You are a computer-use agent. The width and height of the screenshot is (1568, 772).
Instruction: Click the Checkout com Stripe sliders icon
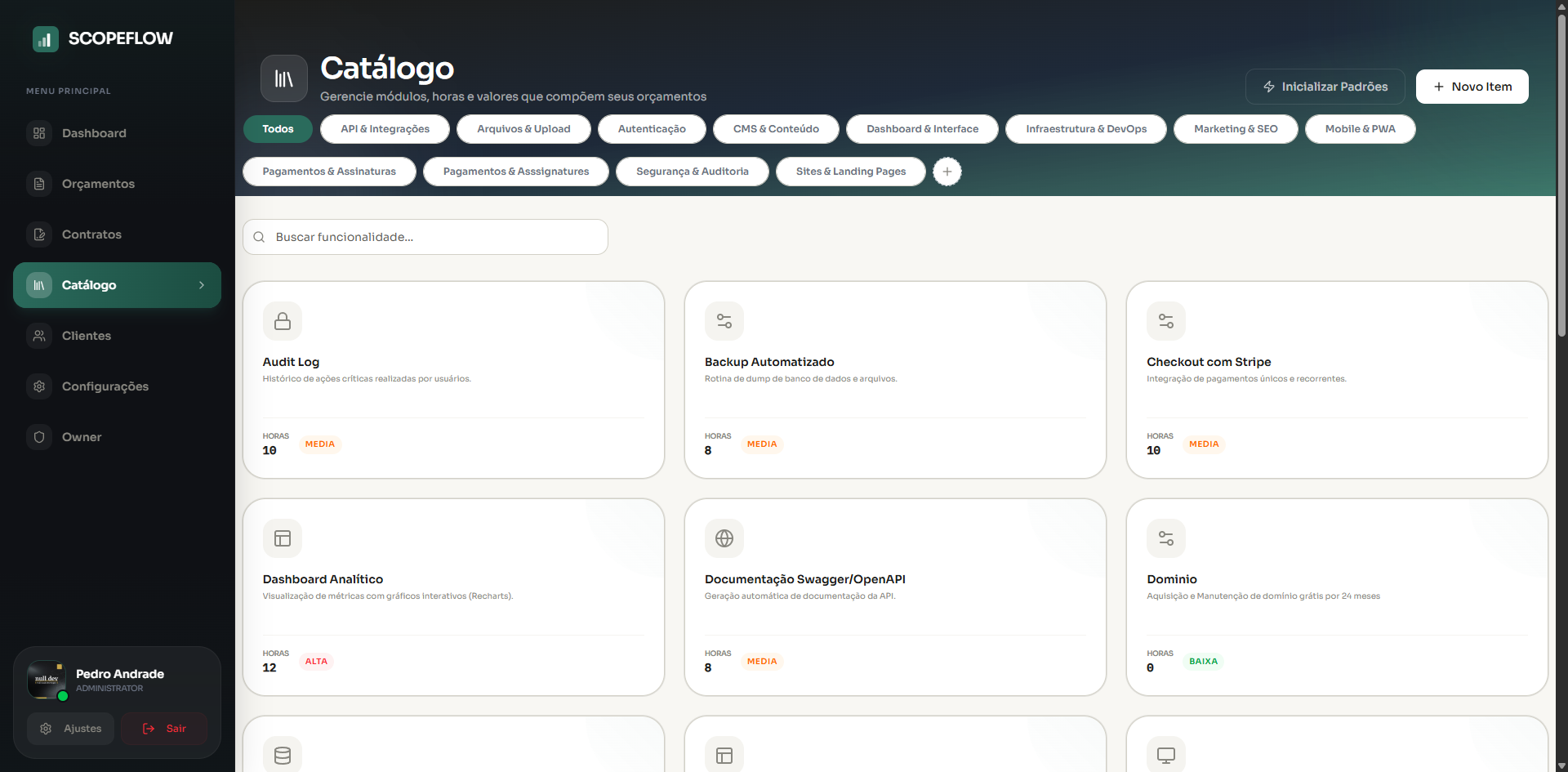point(1166,321)
